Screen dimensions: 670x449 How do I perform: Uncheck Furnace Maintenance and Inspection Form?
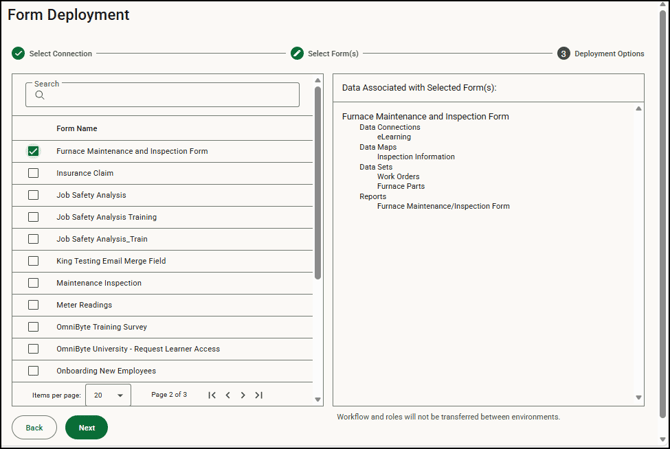(x=33, y=151)
